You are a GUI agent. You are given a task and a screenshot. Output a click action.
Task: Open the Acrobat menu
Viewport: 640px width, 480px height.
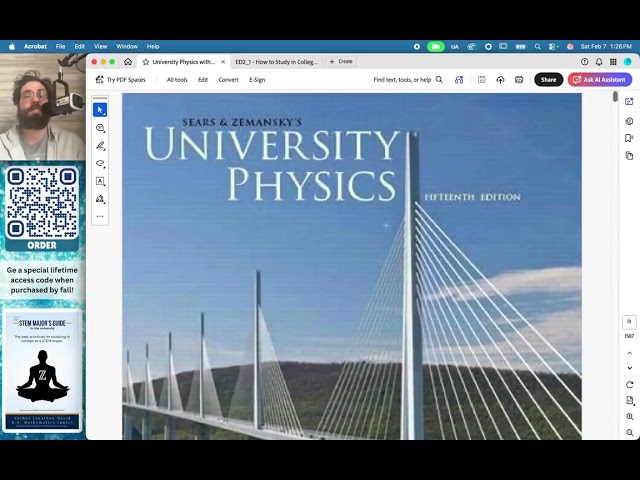tap(35, 47)
